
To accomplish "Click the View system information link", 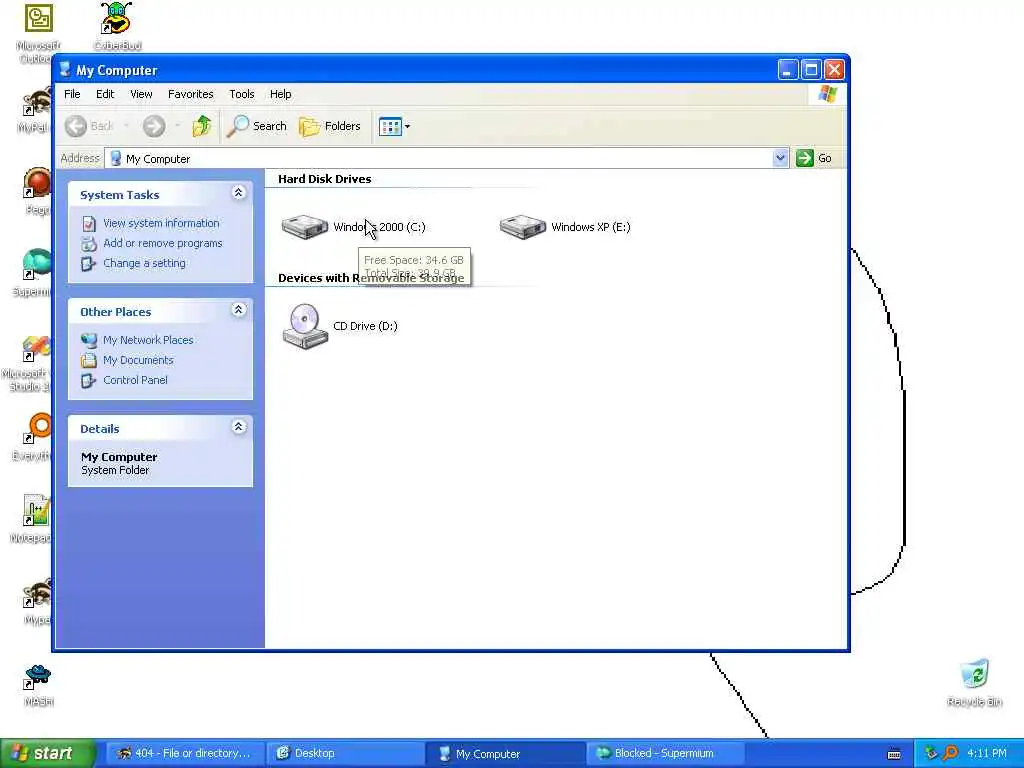I will pos(161,223).
